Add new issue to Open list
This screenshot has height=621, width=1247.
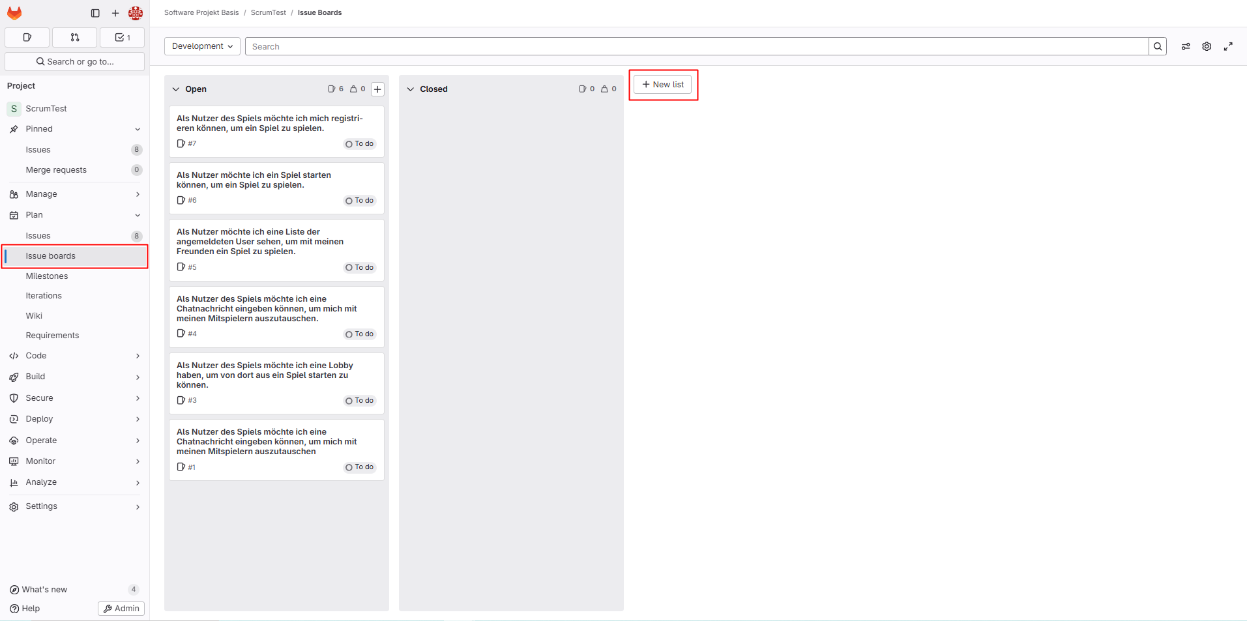pyautogui.click(x=377, y=89)
